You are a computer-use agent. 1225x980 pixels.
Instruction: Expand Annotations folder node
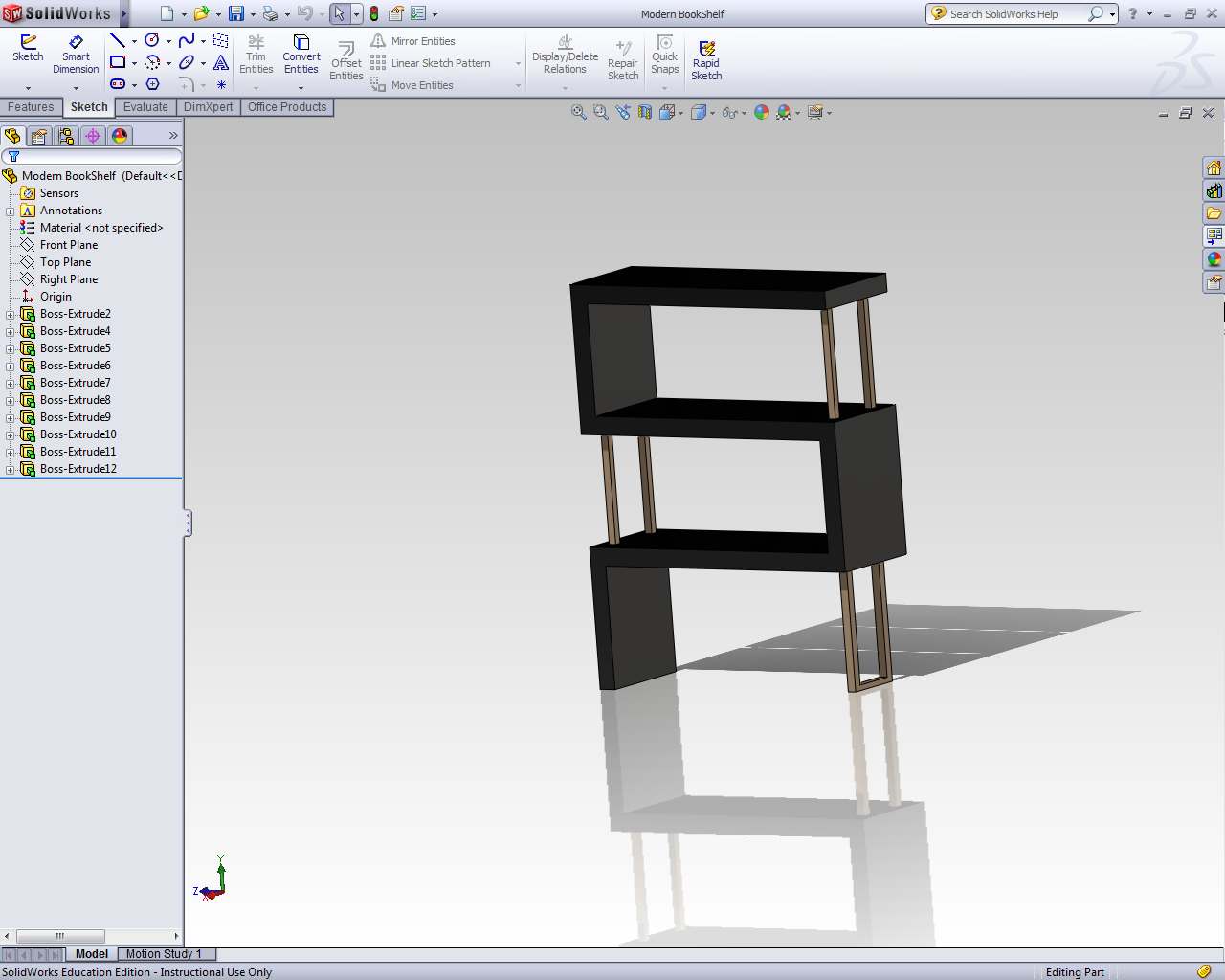11,212
